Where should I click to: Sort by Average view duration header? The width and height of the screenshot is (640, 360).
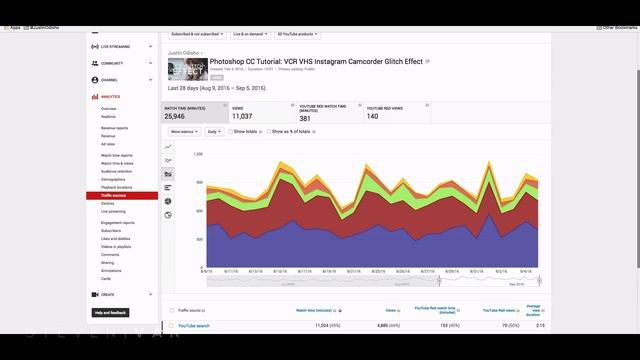[533, 310]
